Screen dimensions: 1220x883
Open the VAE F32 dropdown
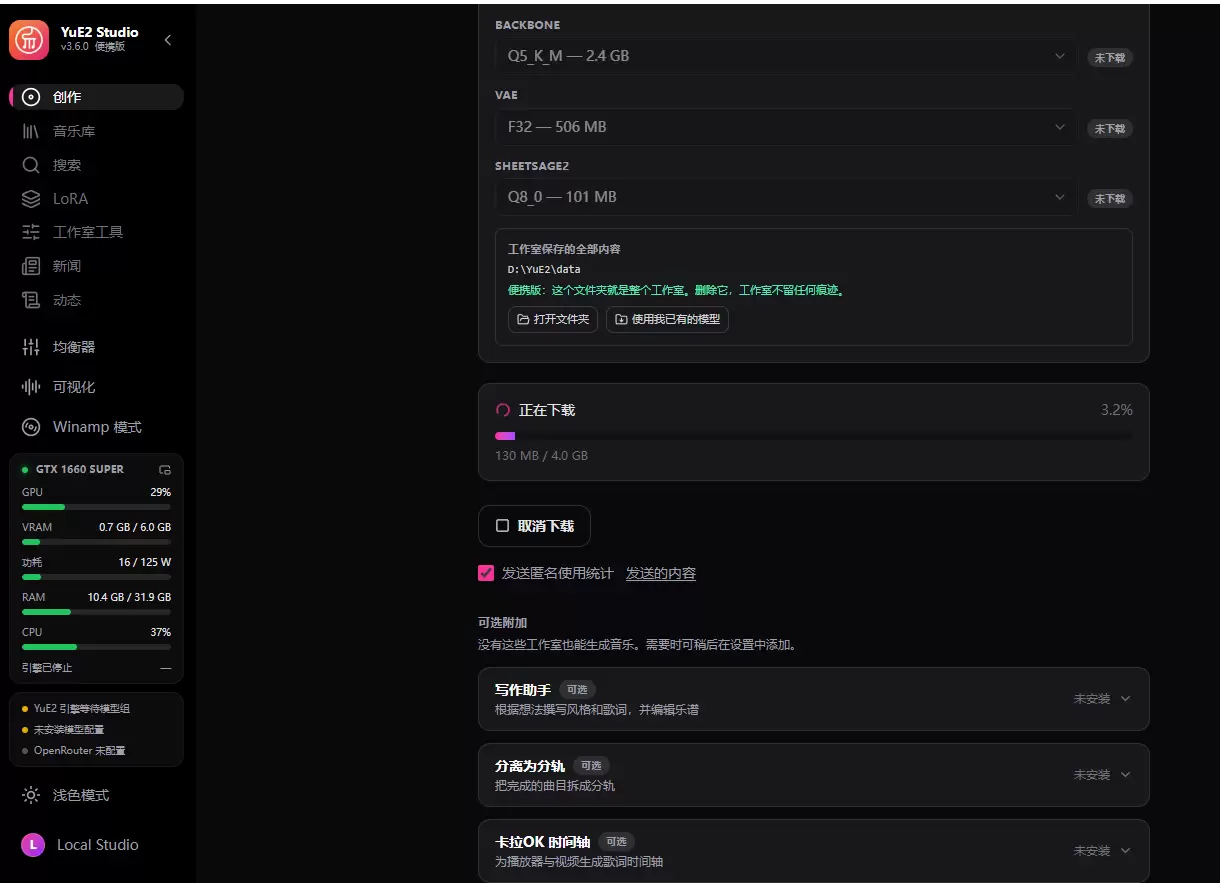click(x=785, y=127)
